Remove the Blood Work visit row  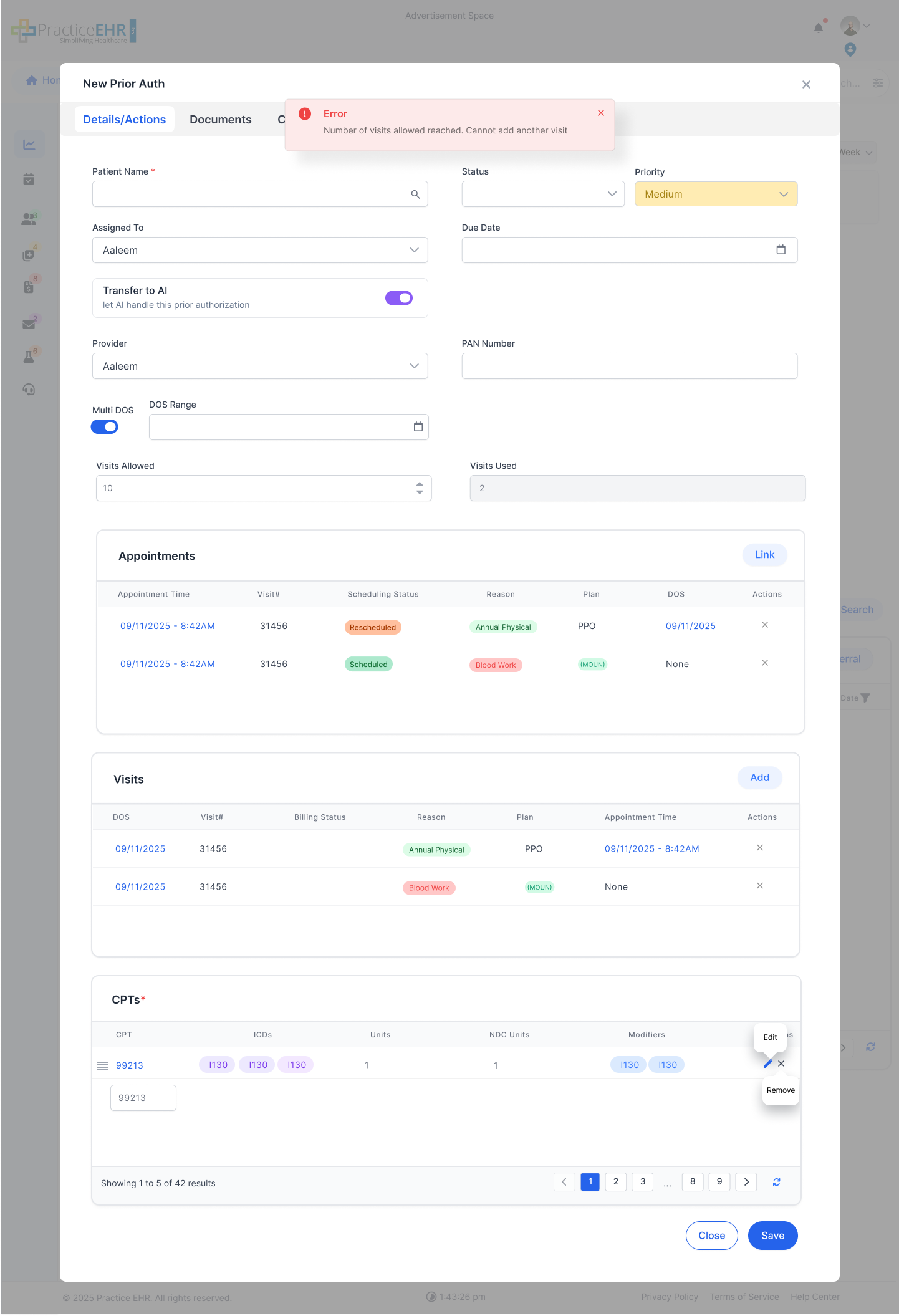point(759,886)
